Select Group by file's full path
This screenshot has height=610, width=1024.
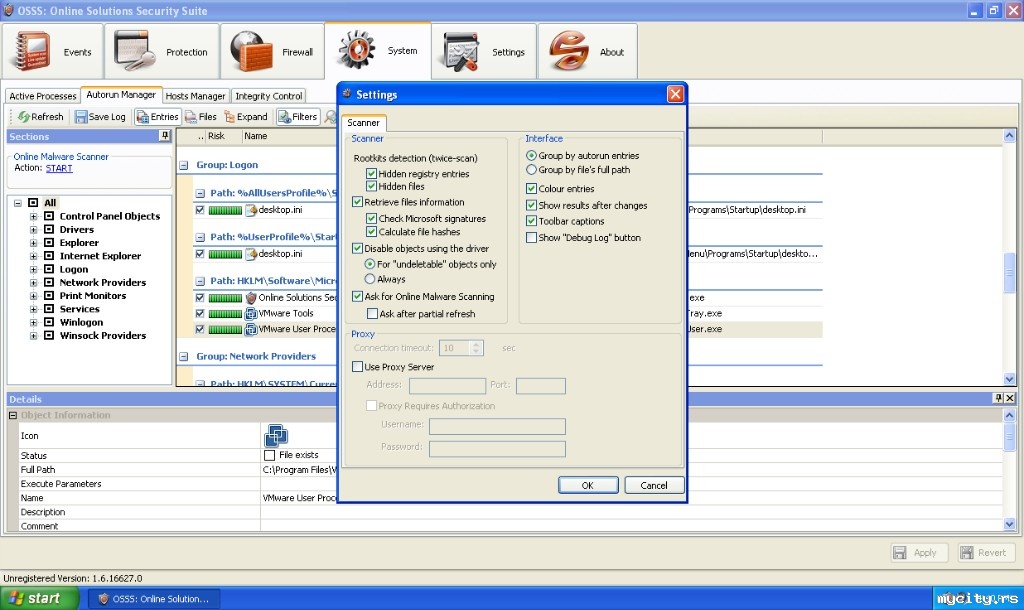tap(531, 169)
